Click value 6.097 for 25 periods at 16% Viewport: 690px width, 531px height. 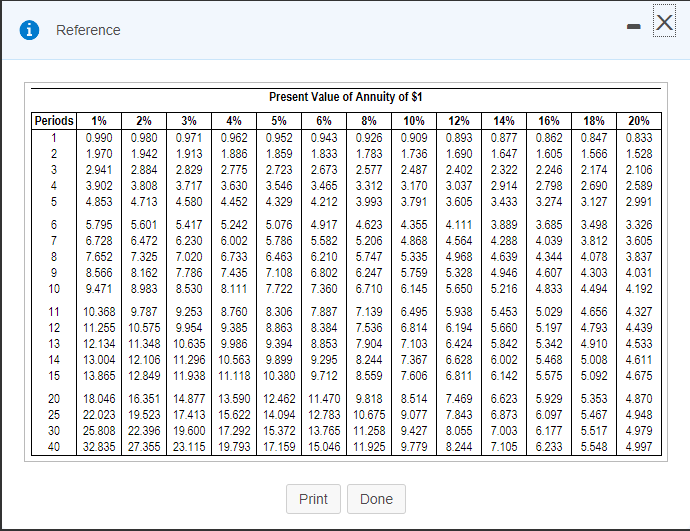[x=549, y=414]
